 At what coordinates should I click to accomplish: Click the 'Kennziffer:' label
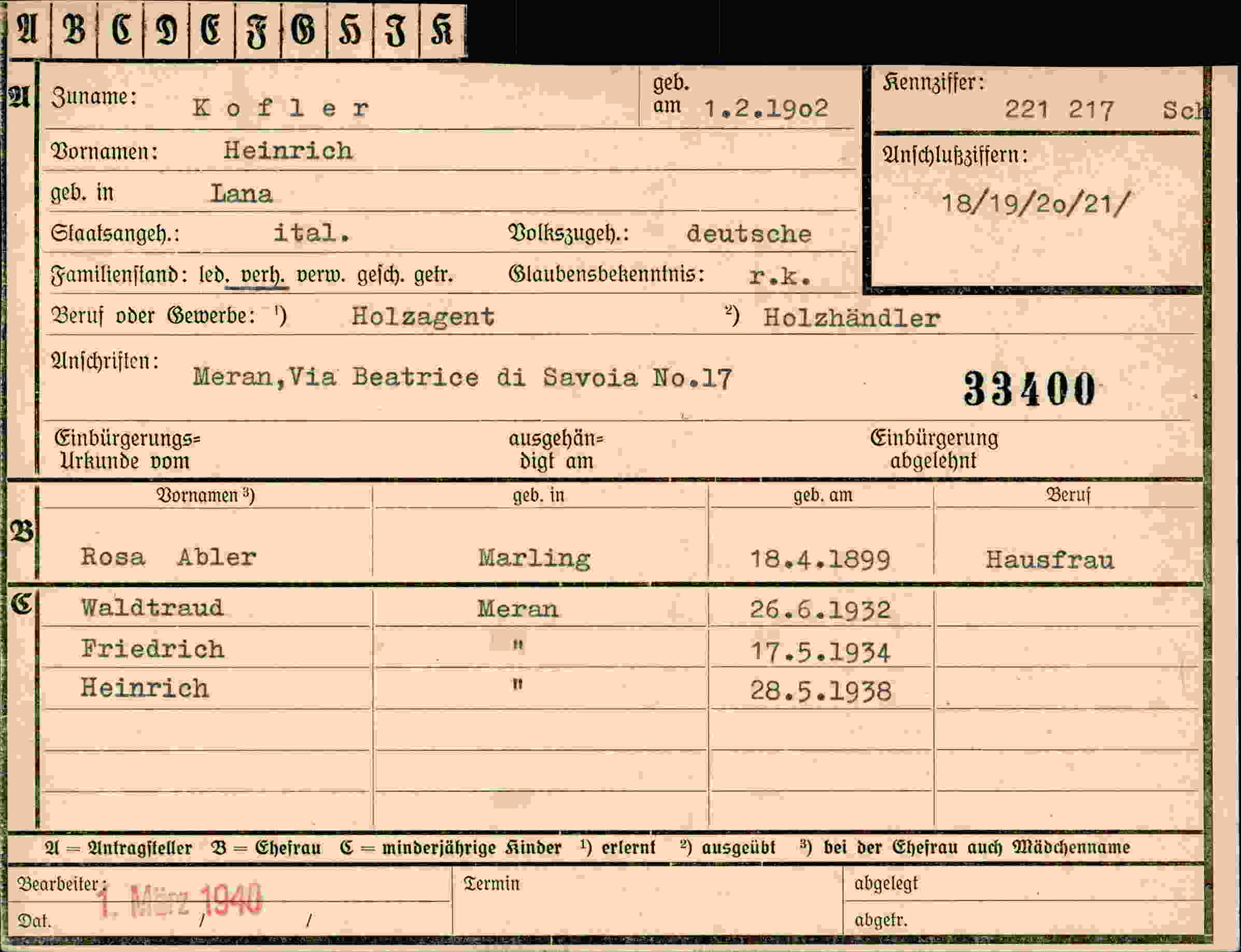pyautogui.click(x=933, y=83)
